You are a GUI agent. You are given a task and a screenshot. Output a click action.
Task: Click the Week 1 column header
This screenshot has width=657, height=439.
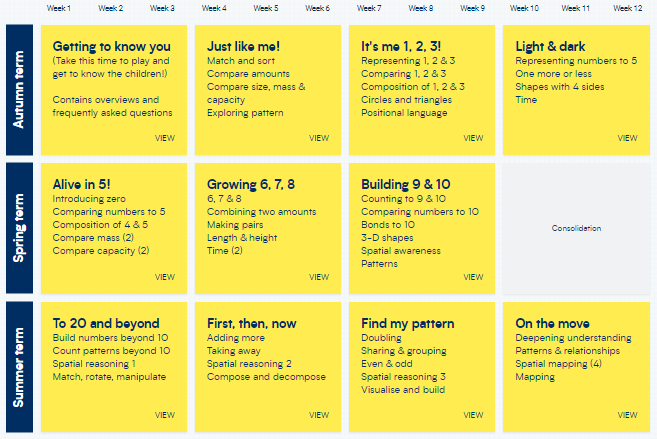point(59,8)
